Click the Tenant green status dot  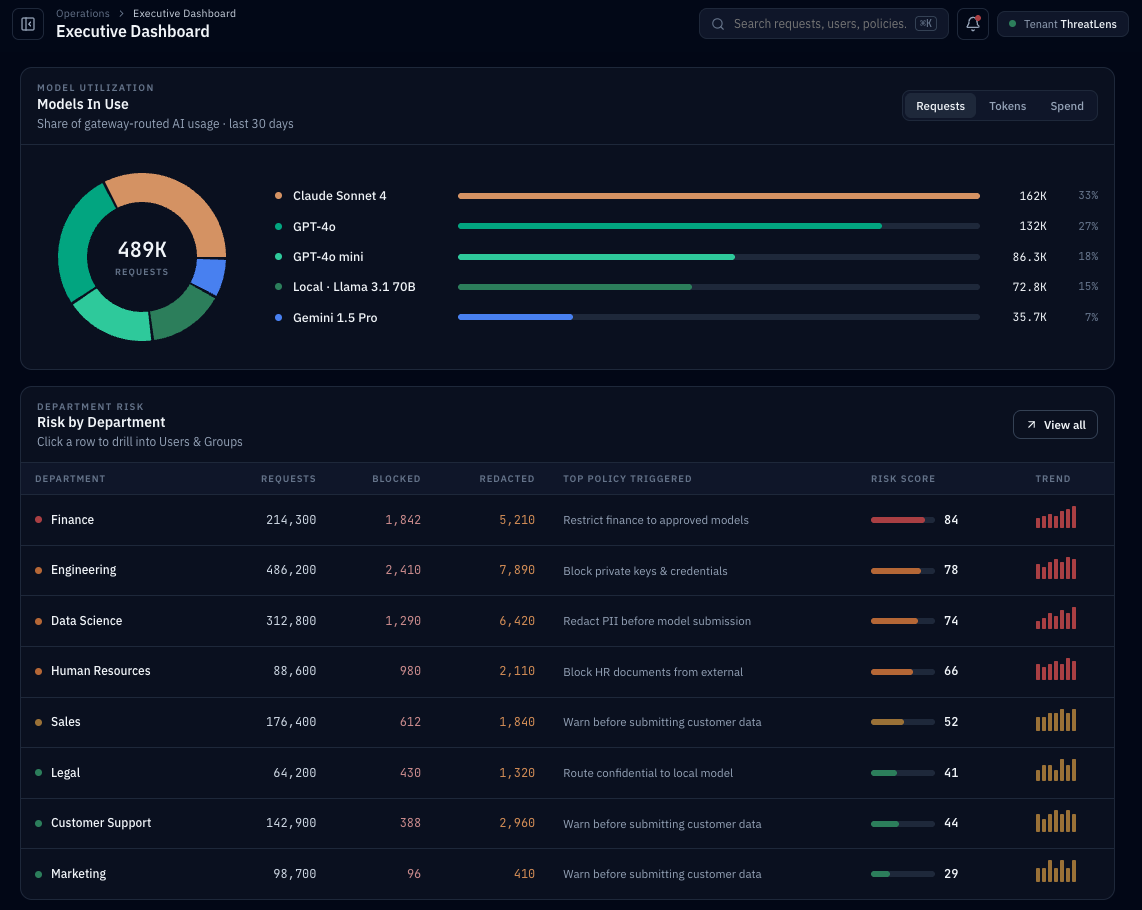click(1012, 24)
